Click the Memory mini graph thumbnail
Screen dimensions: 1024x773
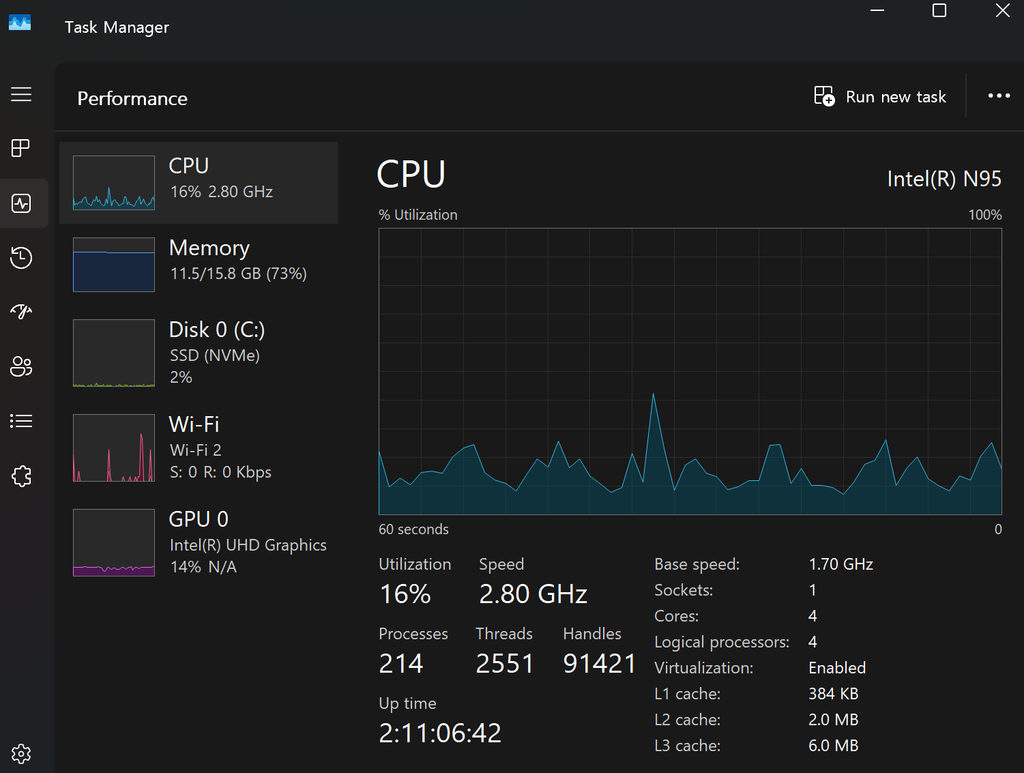point(114,264)
